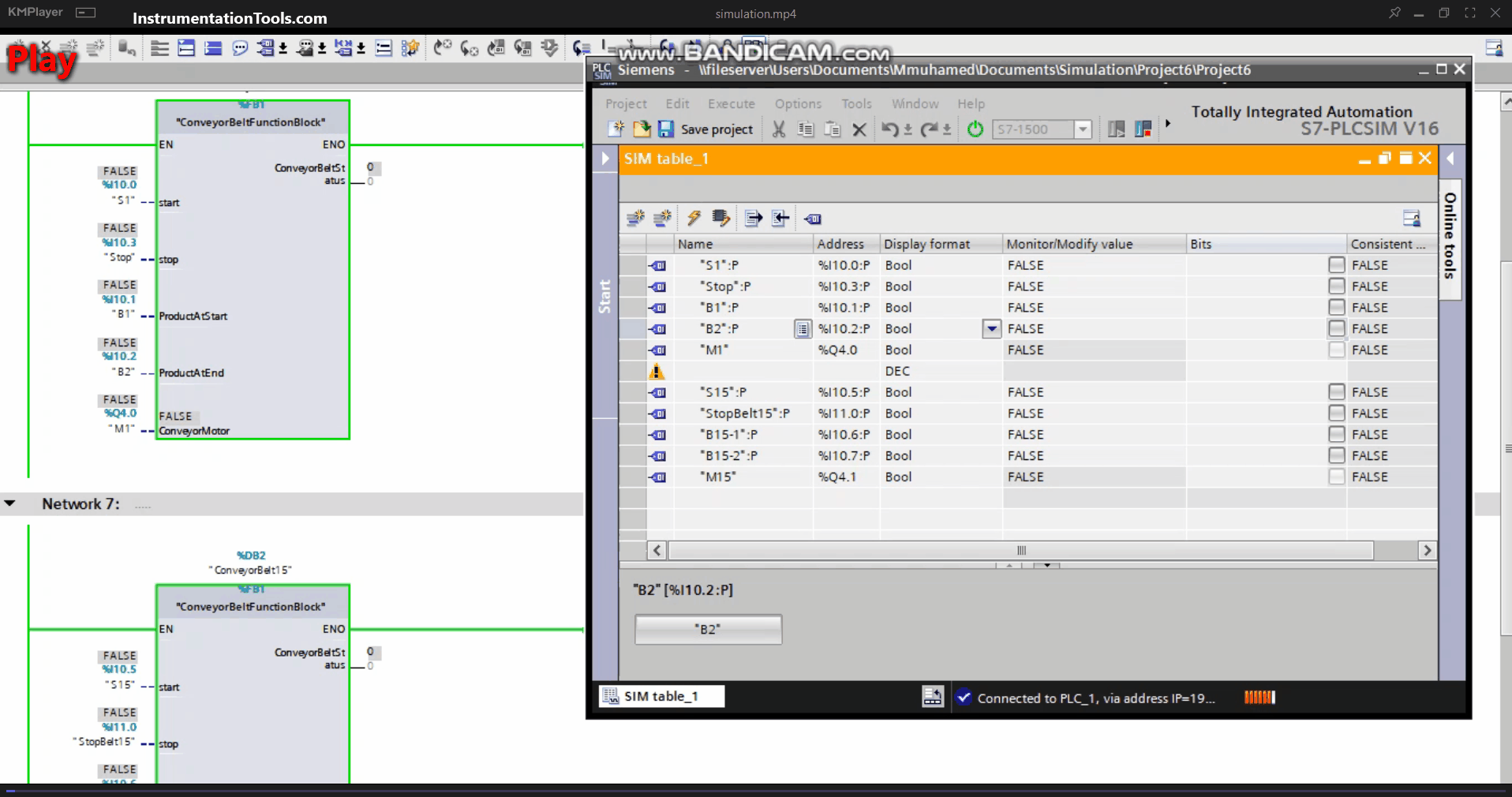This screenshot has height=797, width=1512.
Task: Modify all selected values with lightning icon
Action: click(694, 219)
